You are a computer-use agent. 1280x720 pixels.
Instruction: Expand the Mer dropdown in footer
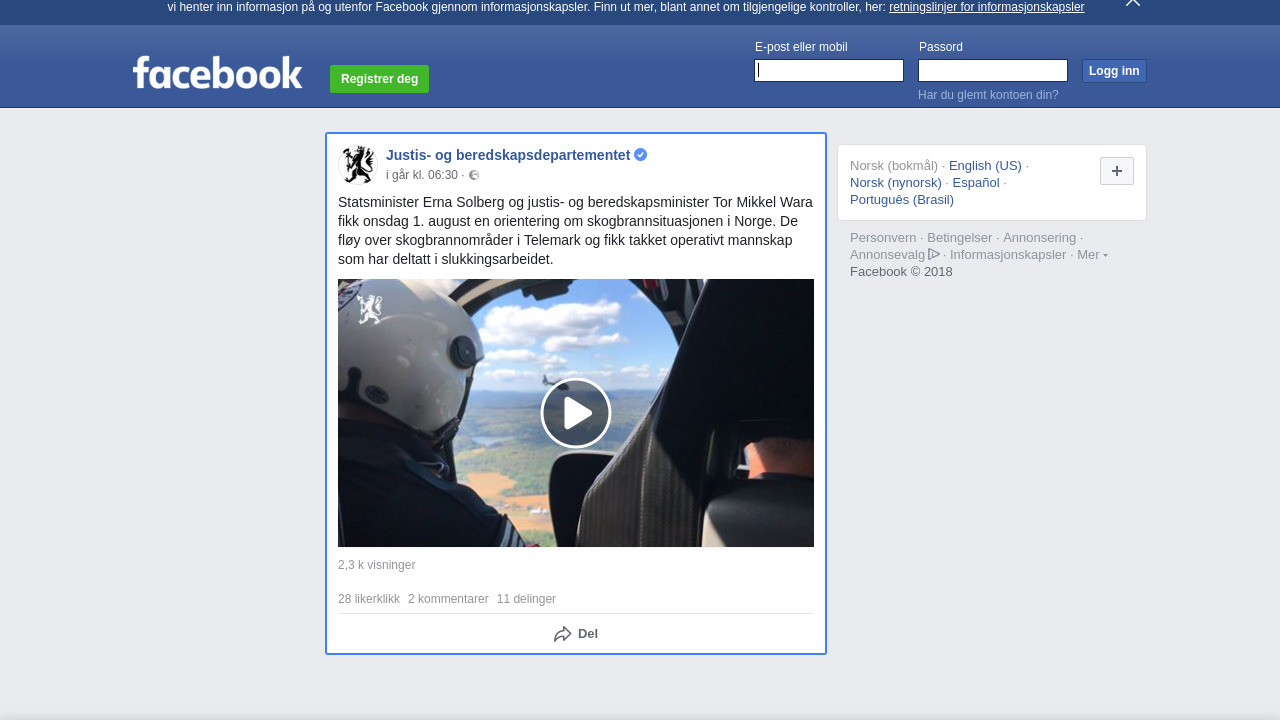(1091, 255)
